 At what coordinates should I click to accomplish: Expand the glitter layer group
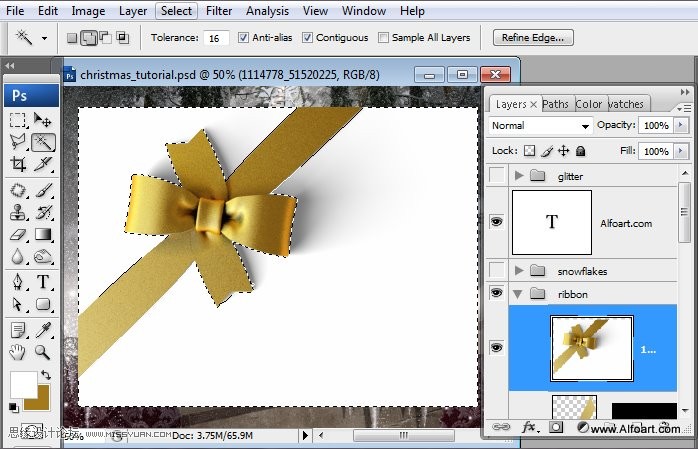tap(519, 175)
